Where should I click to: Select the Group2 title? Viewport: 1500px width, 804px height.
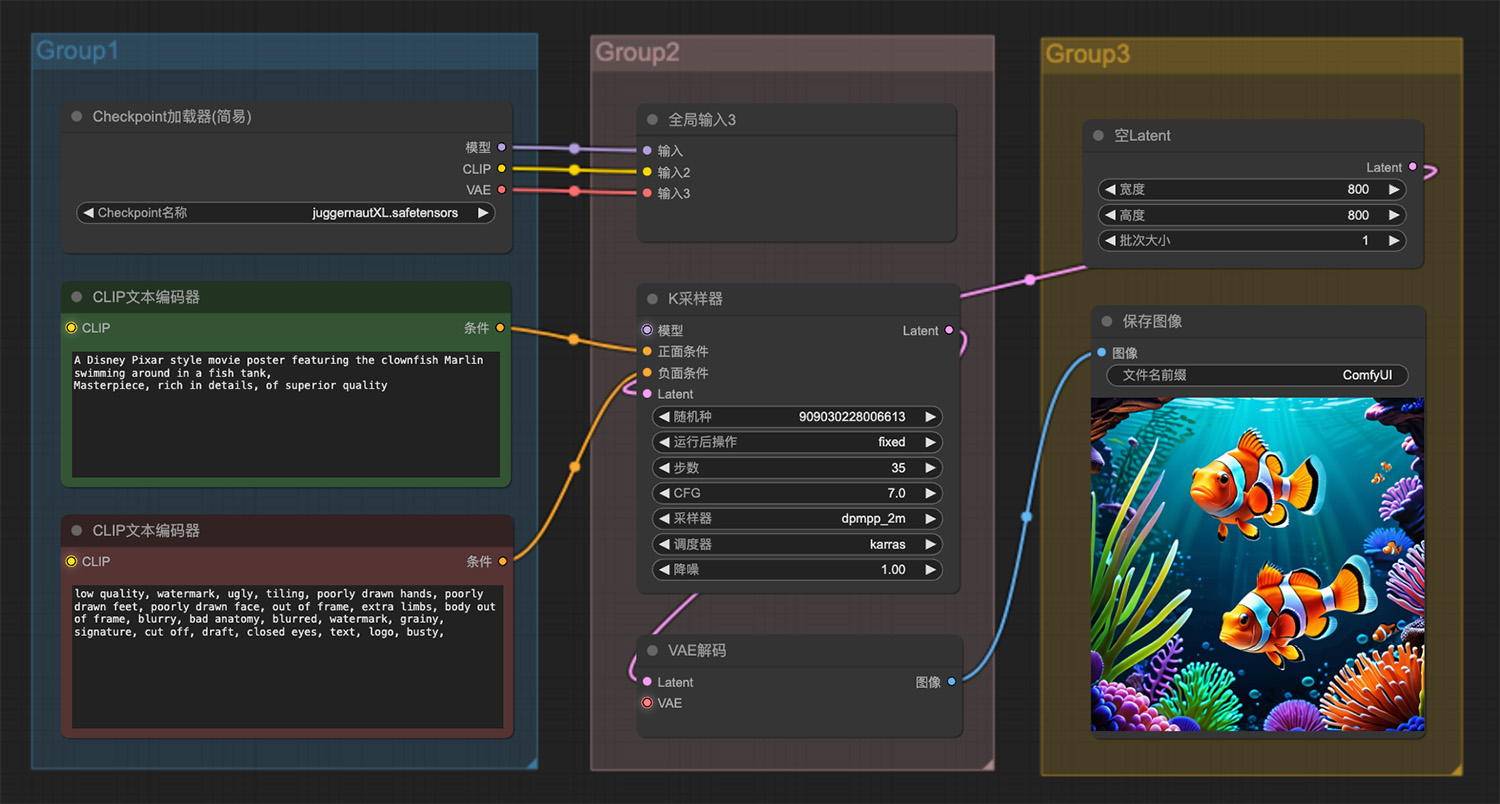[x=637, y=52]
